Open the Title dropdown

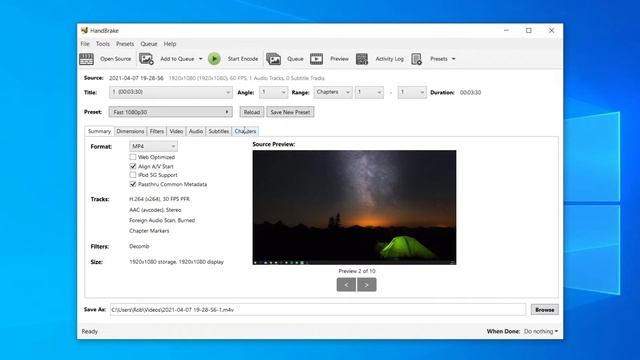(x=171, y=92)
